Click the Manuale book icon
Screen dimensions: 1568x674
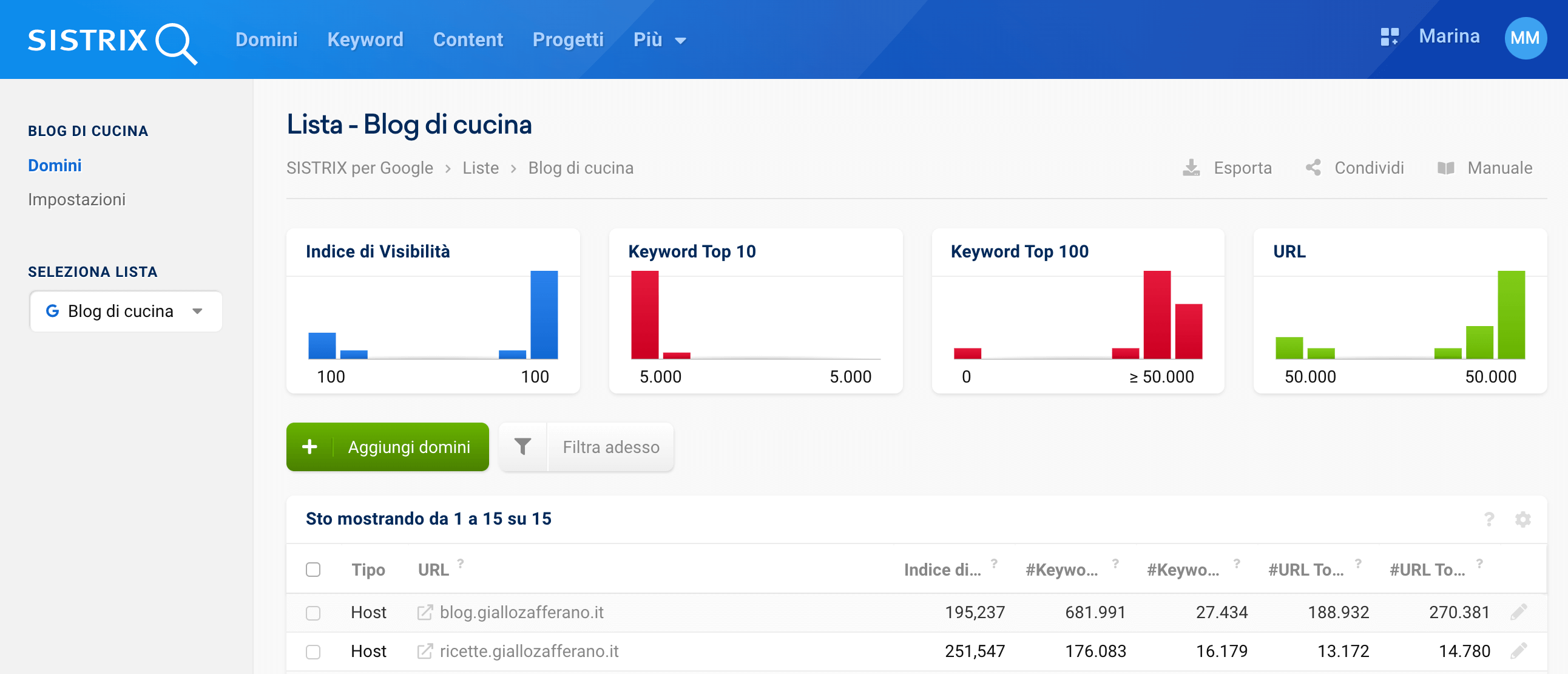[x=1446, y=168]
